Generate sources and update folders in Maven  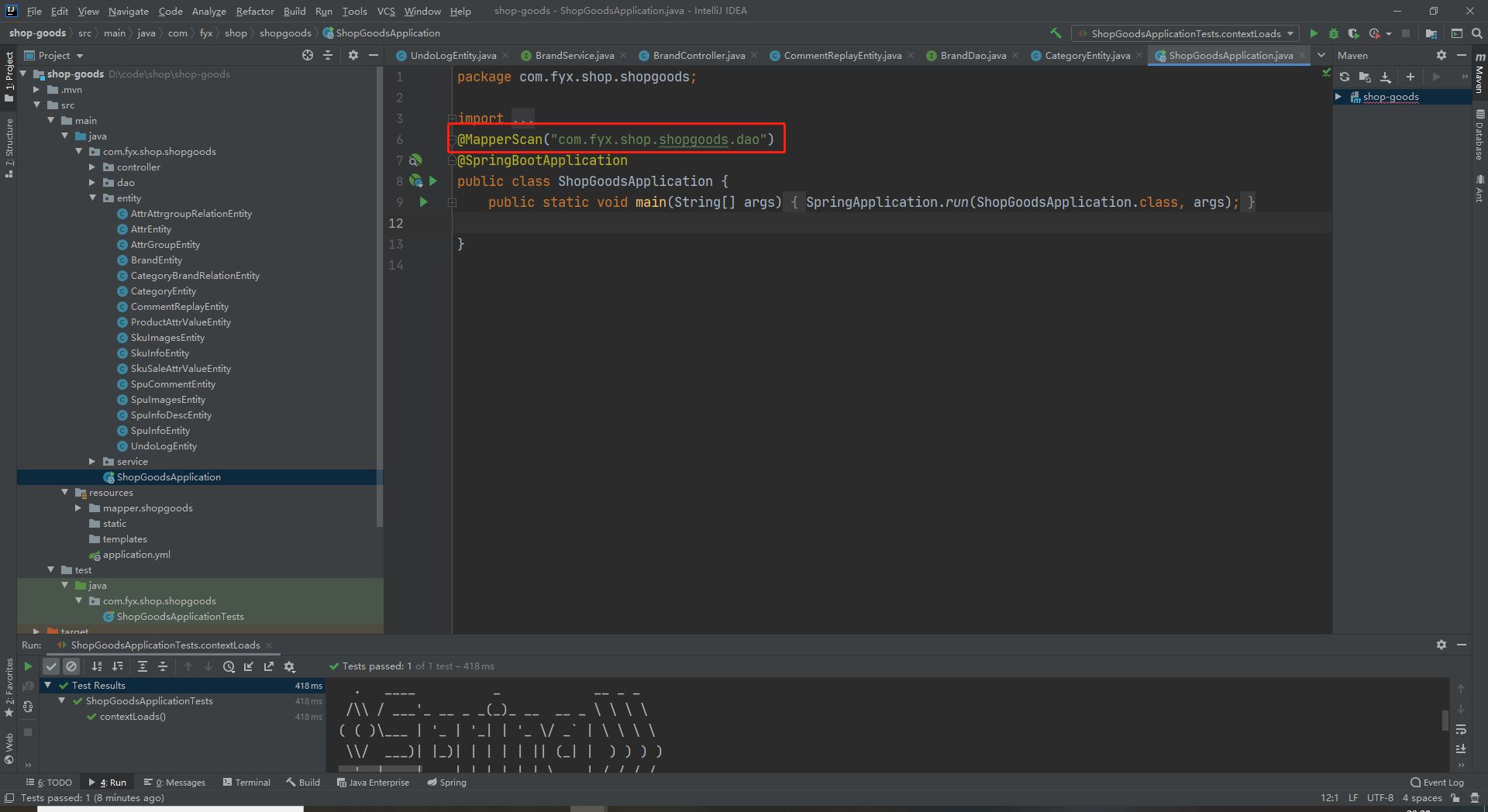pyautogui.click(x=1365, y=77)
